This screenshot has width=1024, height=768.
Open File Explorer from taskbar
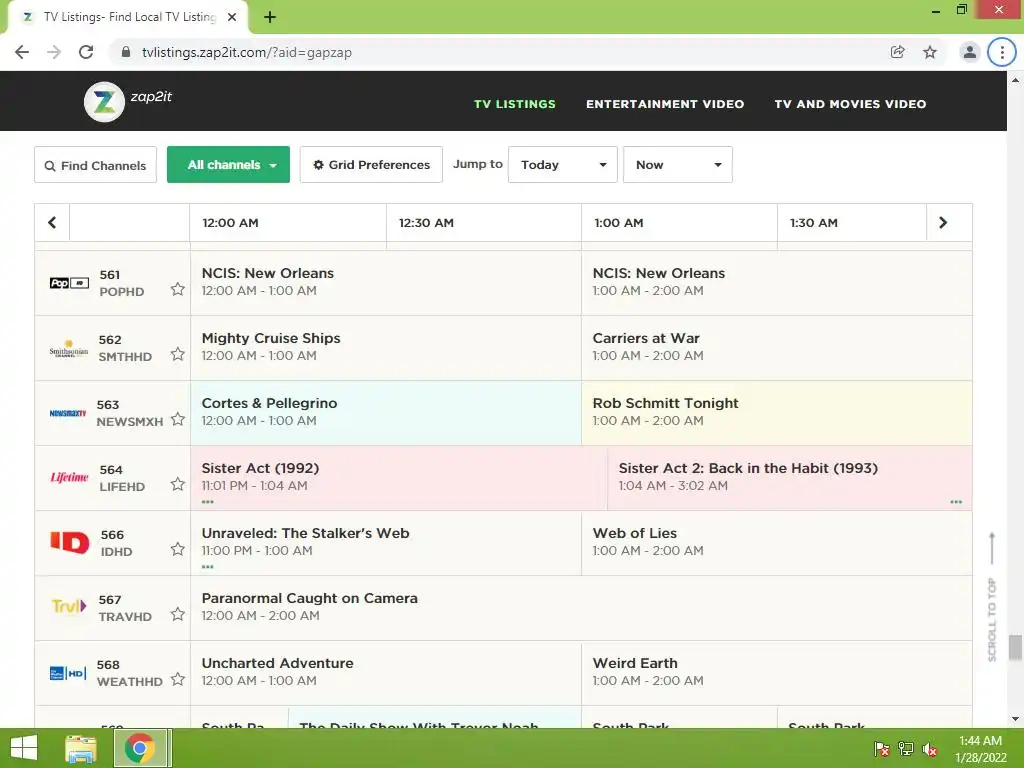coord(81,748)
